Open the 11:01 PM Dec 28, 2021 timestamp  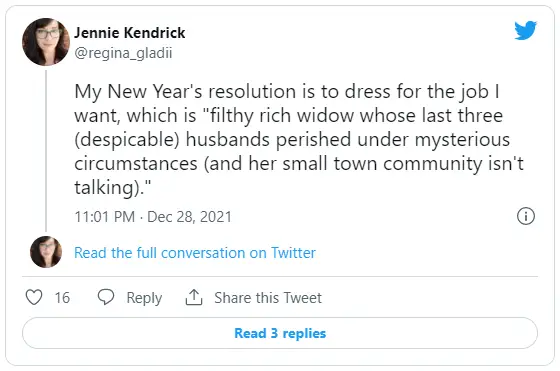click(153, 217)
